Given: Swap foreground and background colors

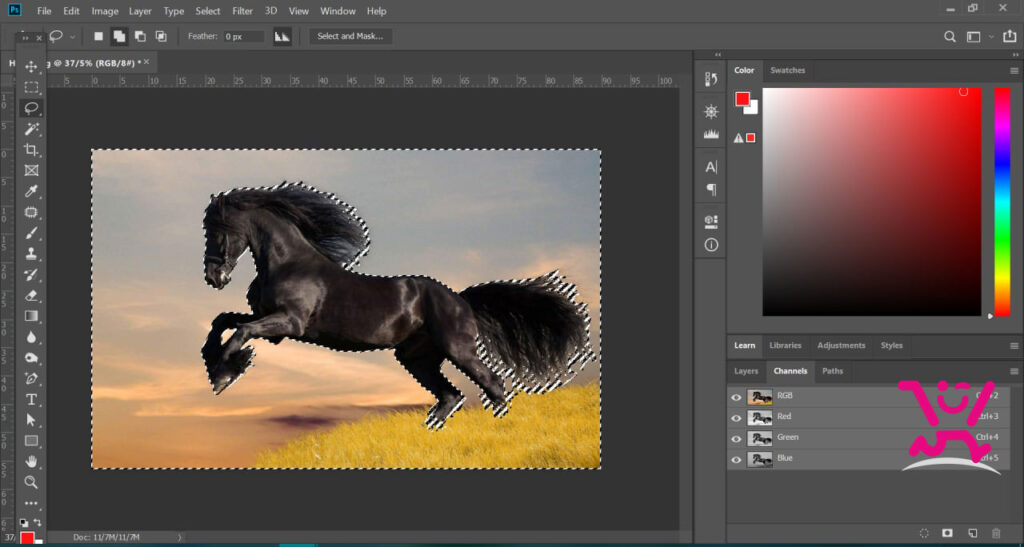Looking at the screenshot, I should pyautogui.click(x=37, y=523).
